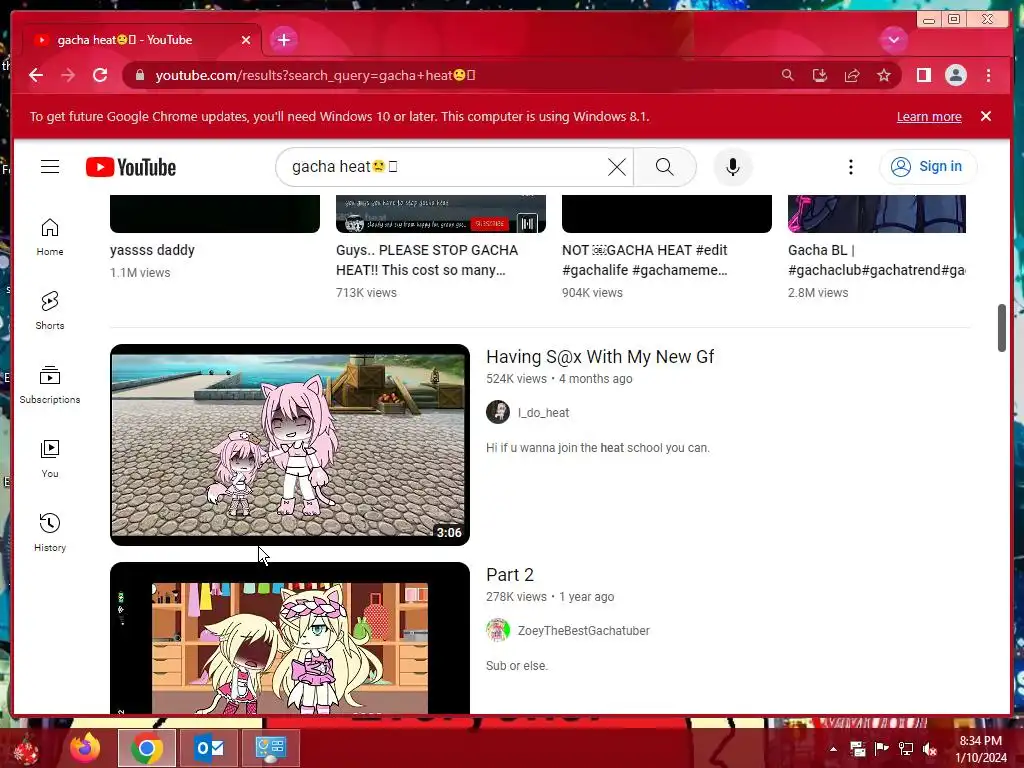
Task: Run the search with the magnifier button
Action: [664, 167]
